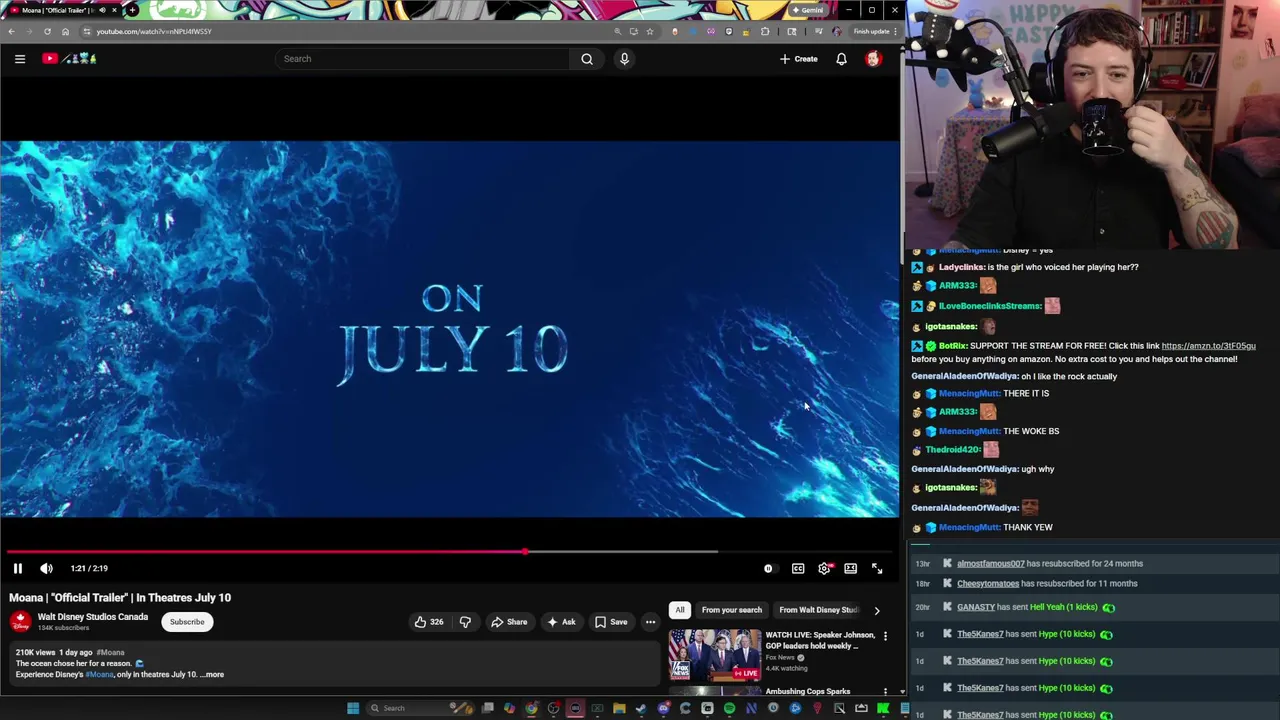Subscribe to Walt Disney Studios Canada
Viewport: 1280px width, 720px height.
click(187, 622)
